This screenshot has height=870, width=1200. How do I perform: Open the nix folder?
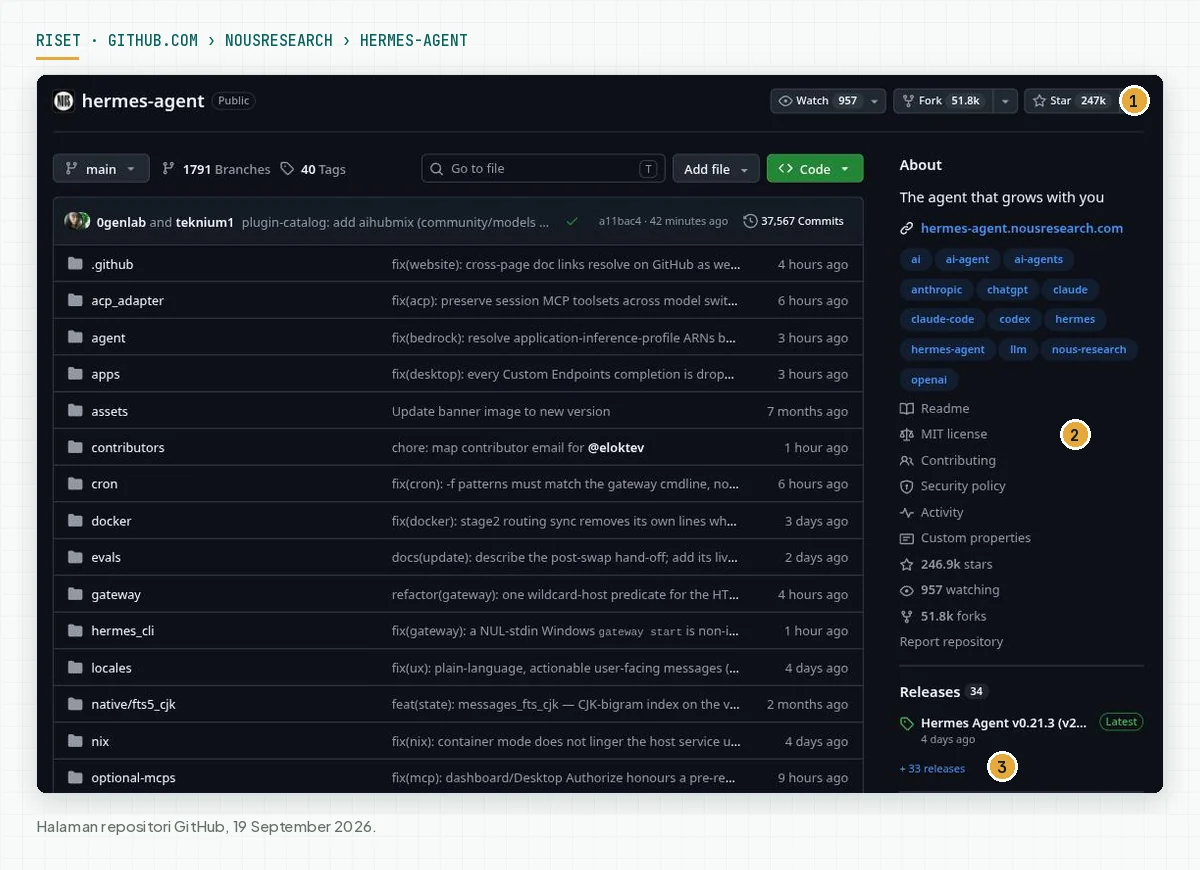click(100, 741)
